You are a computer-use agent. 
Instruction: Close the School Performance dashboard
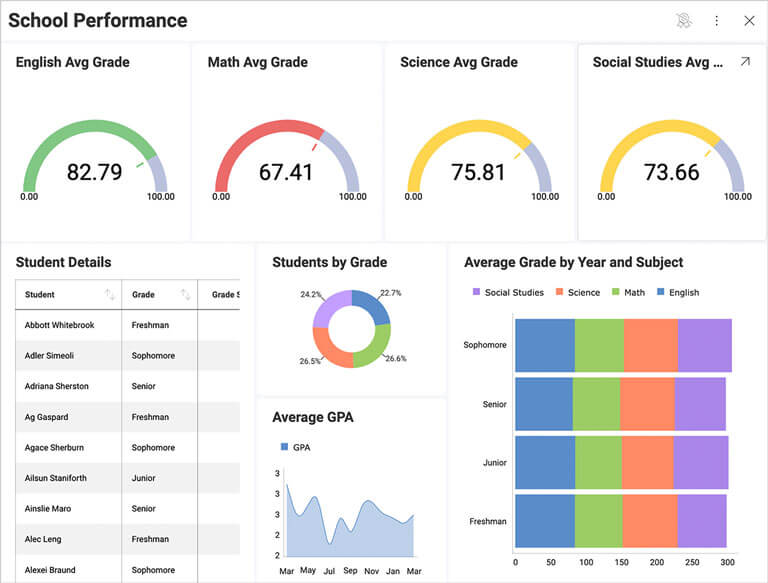[749, 20]
